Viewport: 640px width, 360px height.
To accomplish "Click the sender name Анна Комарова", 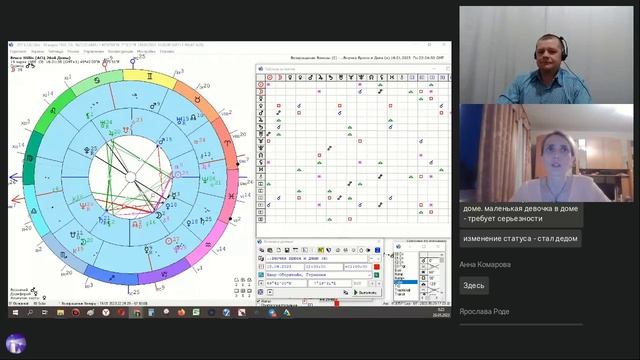I will 485,264.
